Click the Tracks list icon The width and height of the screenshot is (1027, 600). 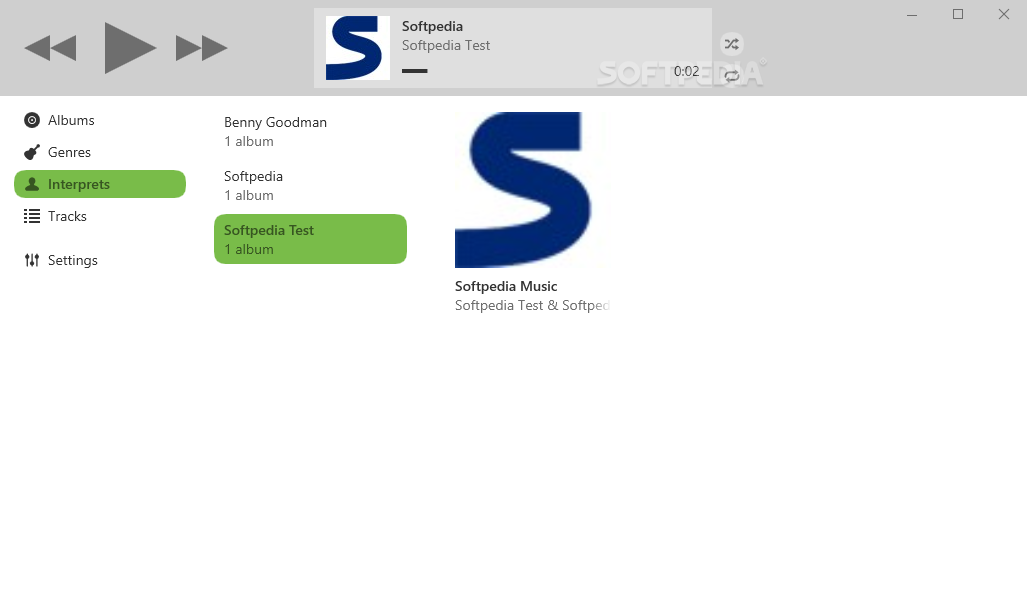pyautogui.click(x=31, y=216)
